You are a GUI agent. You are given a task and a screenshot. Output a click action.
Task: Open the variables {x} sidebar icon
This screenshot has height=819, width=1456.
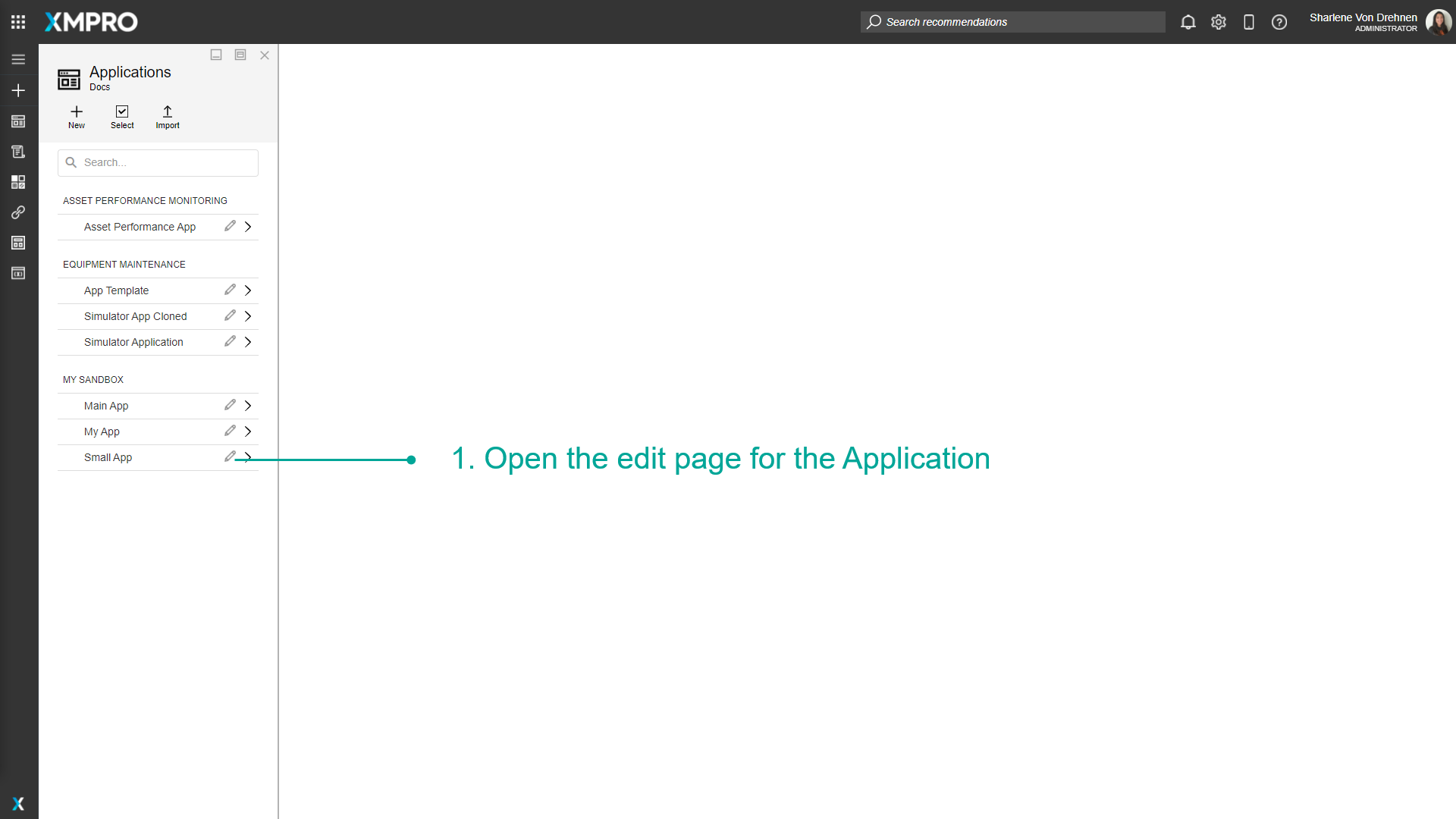point(18,273)
